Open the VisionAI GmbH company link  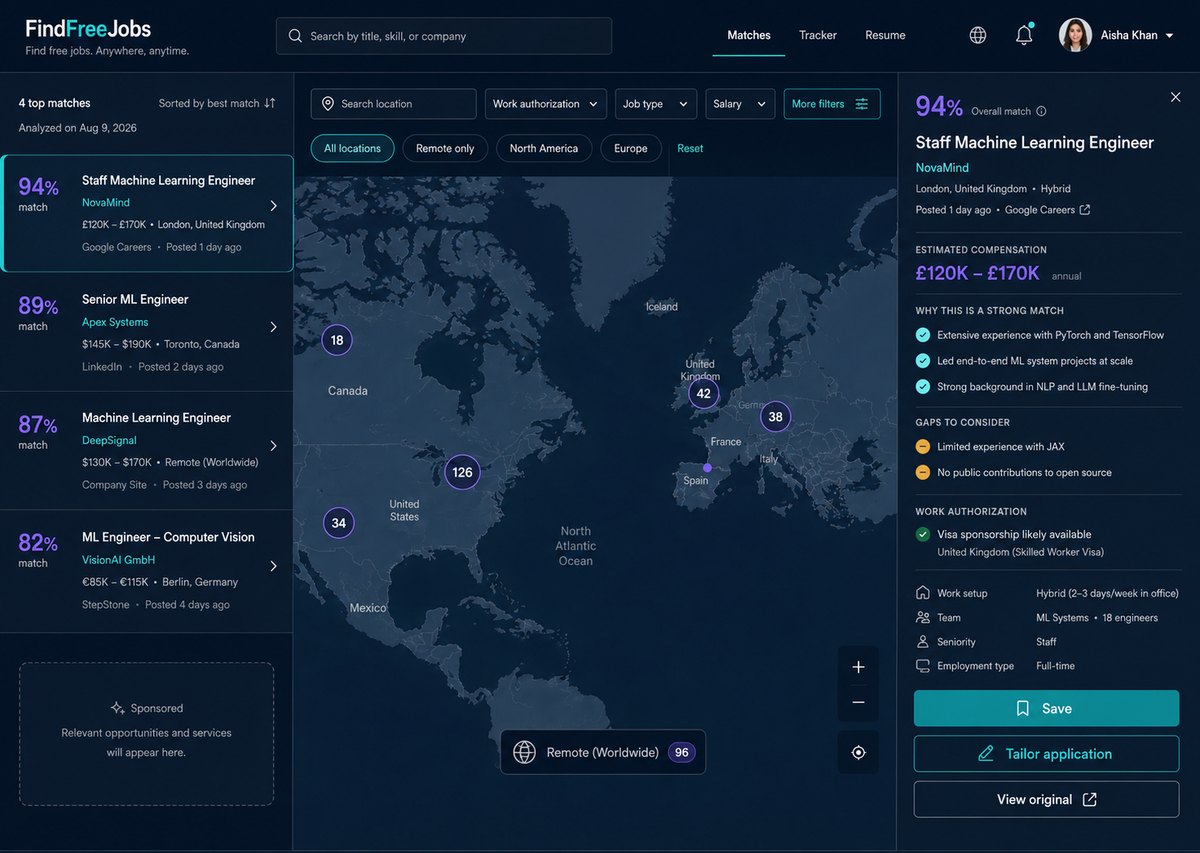coord(118,560)
